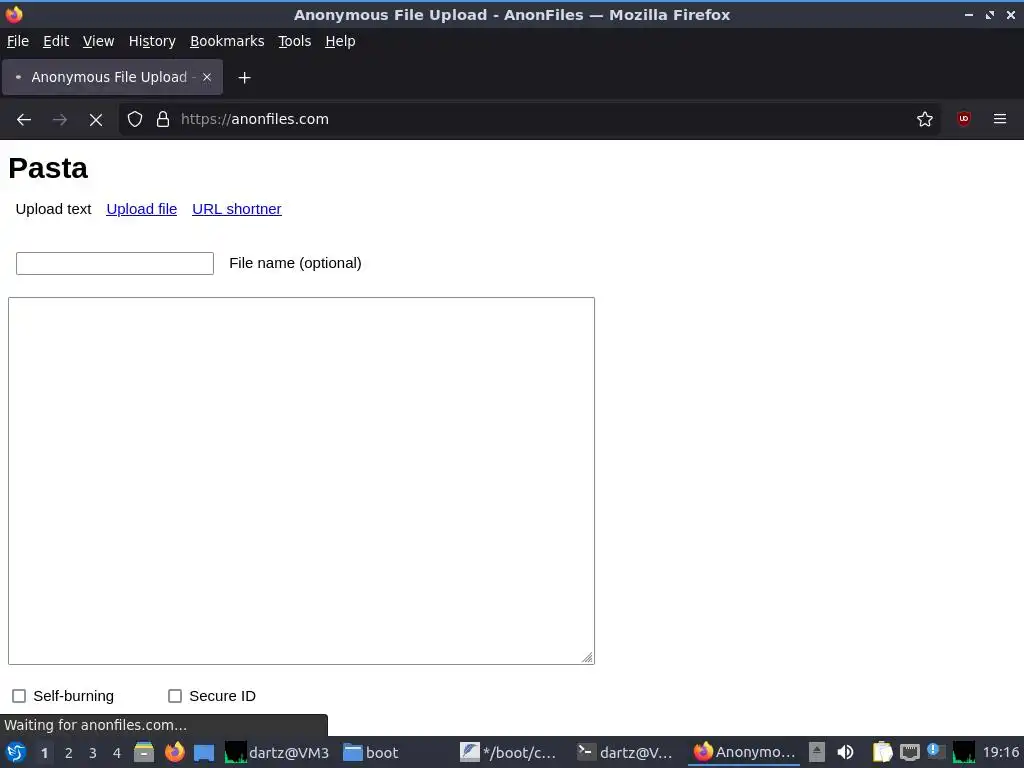Click the CPU monitor tray graph
This screenshot has height=768, width=1024.
pyautogui.click(x=963, y=752)
